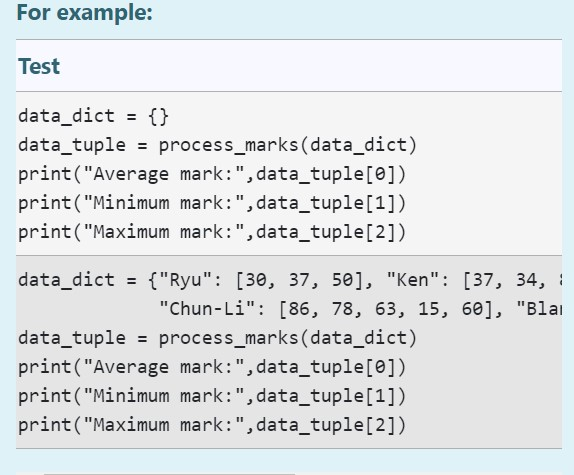Click the '"Chun-Li": [86, 78, 63, 15, 60]' line
Screen dimensions: 574x475
point(360,309)
